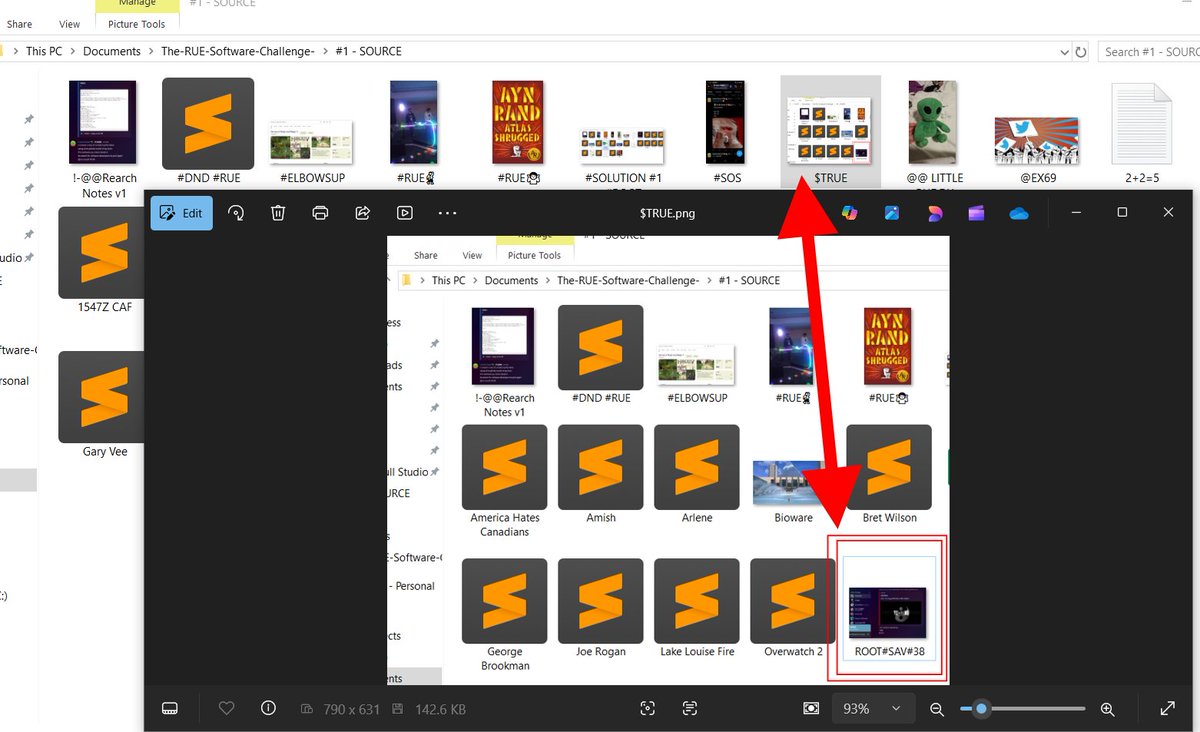Click the Edit button in Photos
This screenshot has width=1200, height=732.
tap(181, 213)
